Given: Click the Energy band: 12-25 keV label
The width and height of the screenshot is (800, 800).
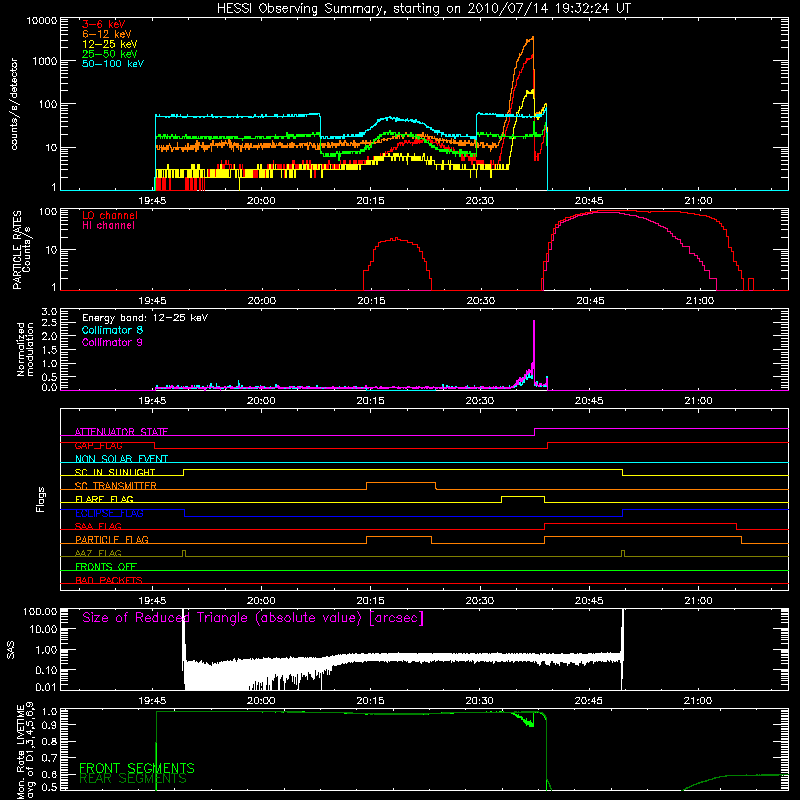Looking at the screenshot, I should click(145, 318).
